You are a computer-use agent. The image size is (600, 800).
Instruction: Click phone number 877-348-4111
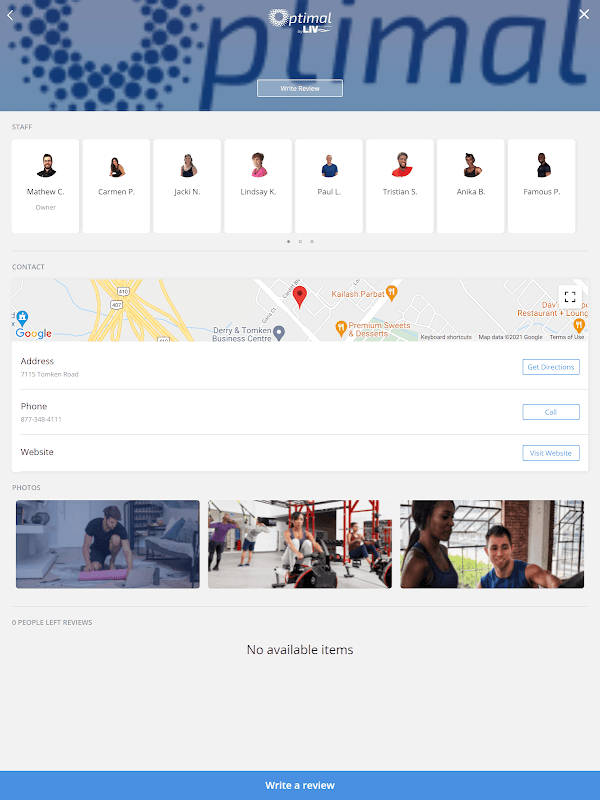click(41, 419)
